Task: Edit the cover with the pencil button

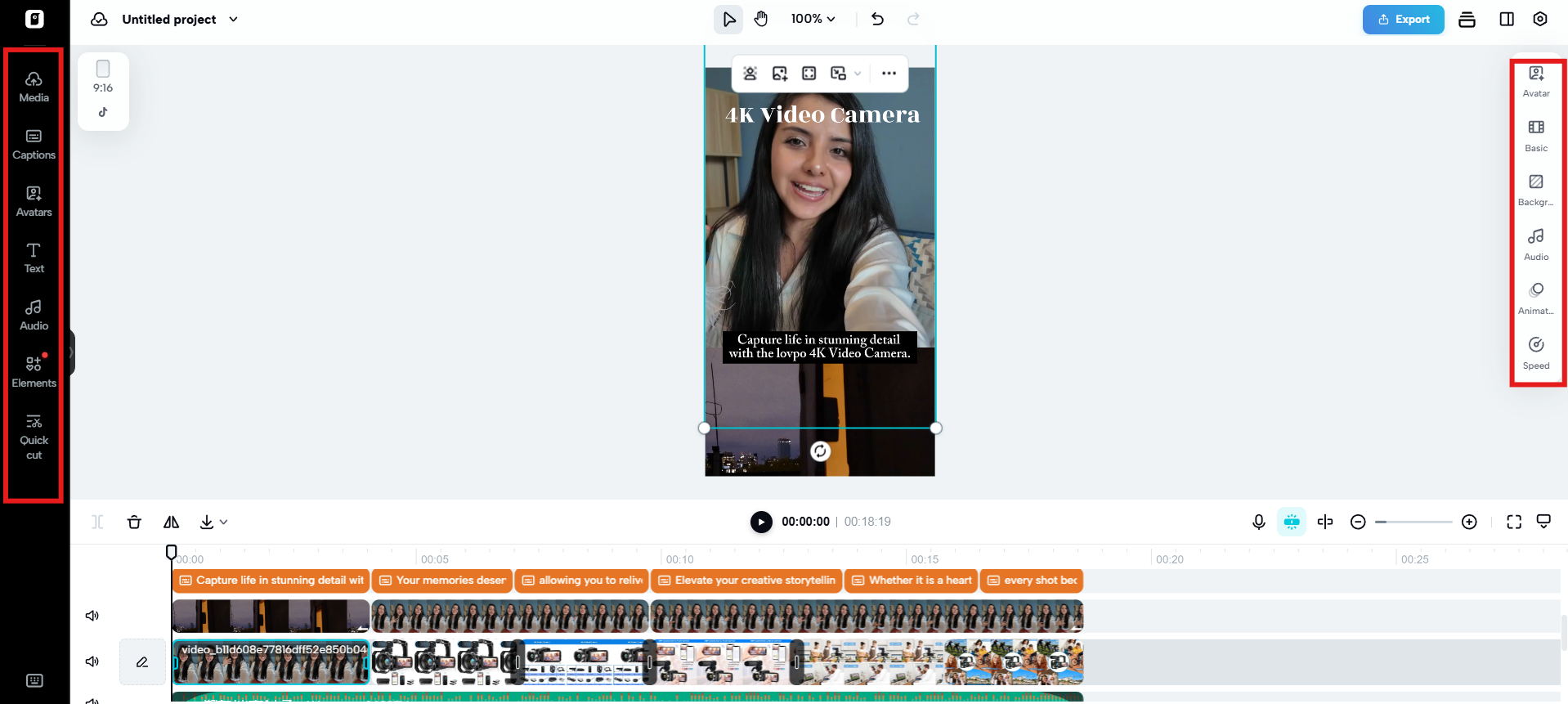Action: [142, 661]
